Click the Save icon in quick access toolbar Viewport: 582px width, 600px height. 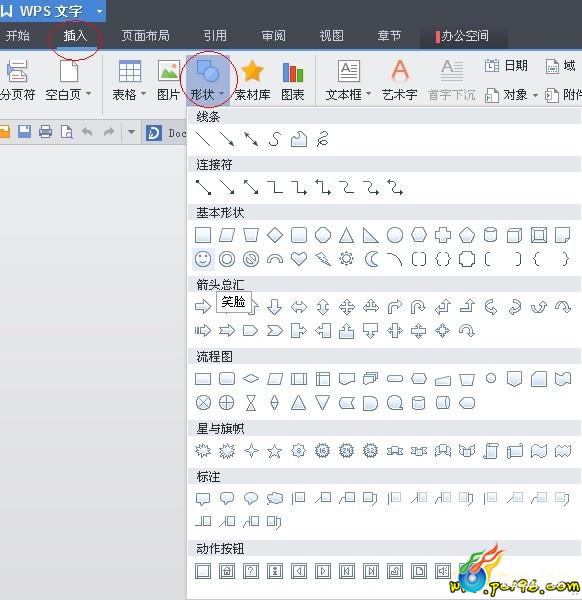pyautogui.click(x=24, y=132)
